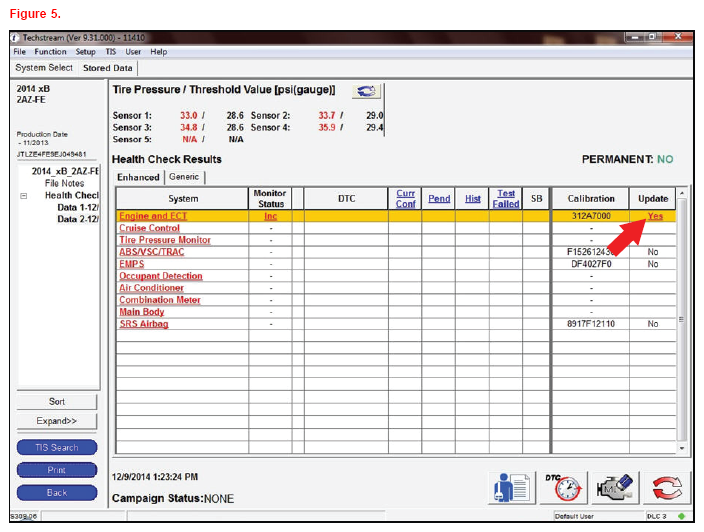Screen dimensions: 704x532
Task: Click the Yes update link for Engine
Action: click(x=654, y=216)
